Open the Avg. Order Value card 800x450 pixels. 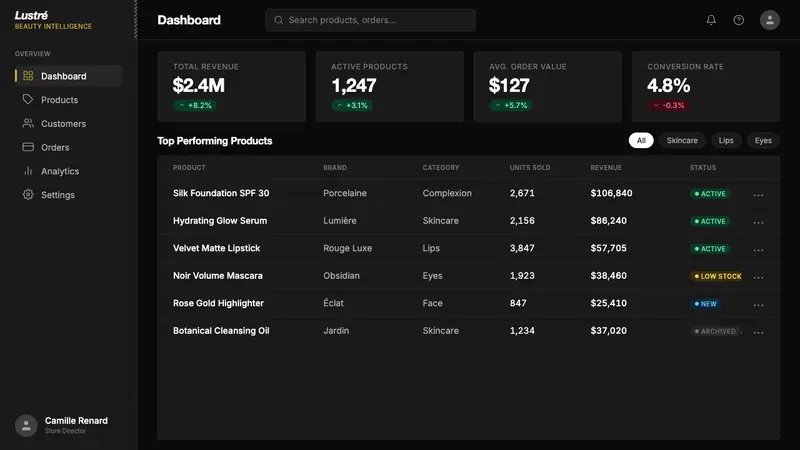coord(548,86)
